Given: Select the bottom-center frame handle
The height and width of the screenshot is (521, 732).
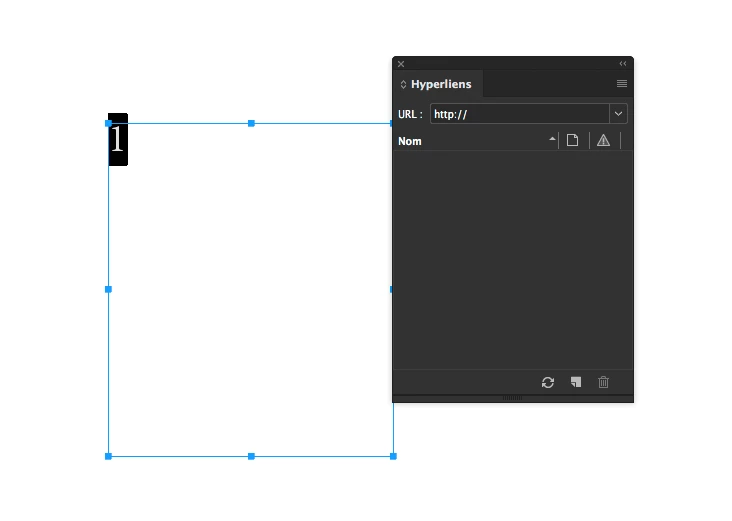Looking at the screenshot, I should tap(251, 456).
